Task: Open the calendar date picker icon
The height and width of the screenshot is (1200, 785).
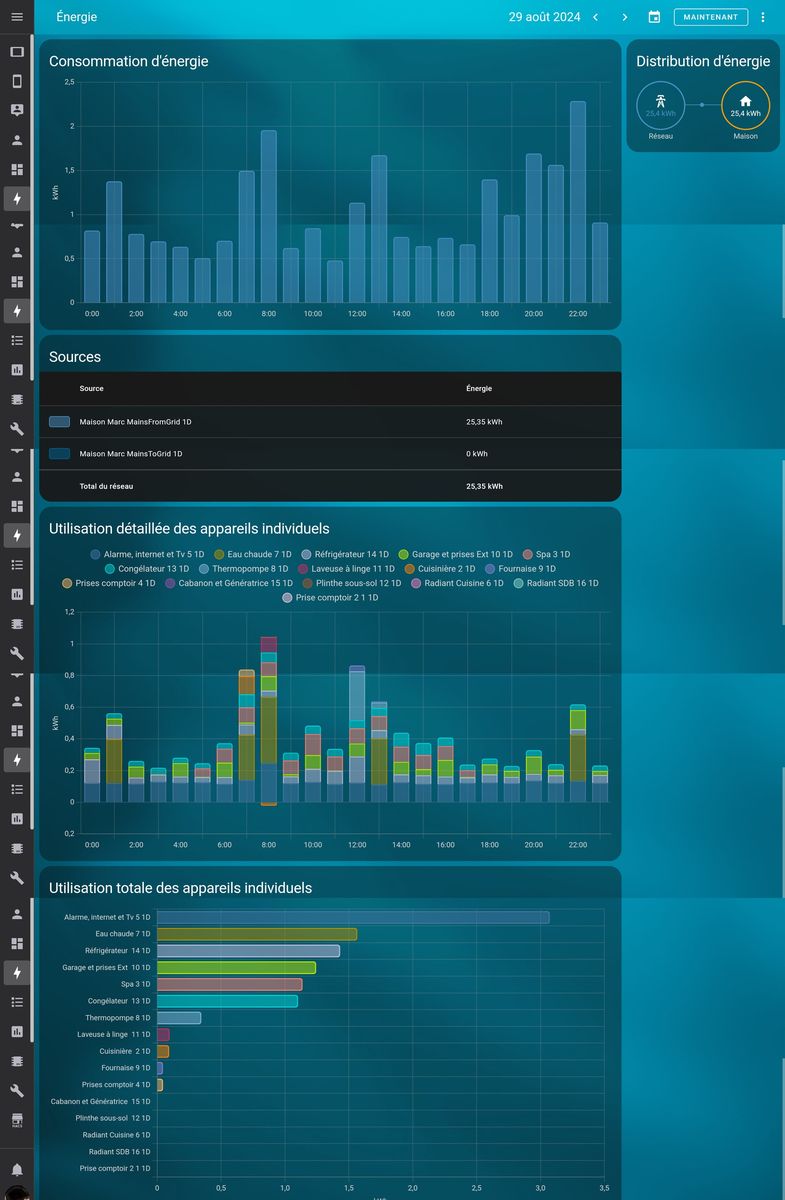Action: pos(654,17)
